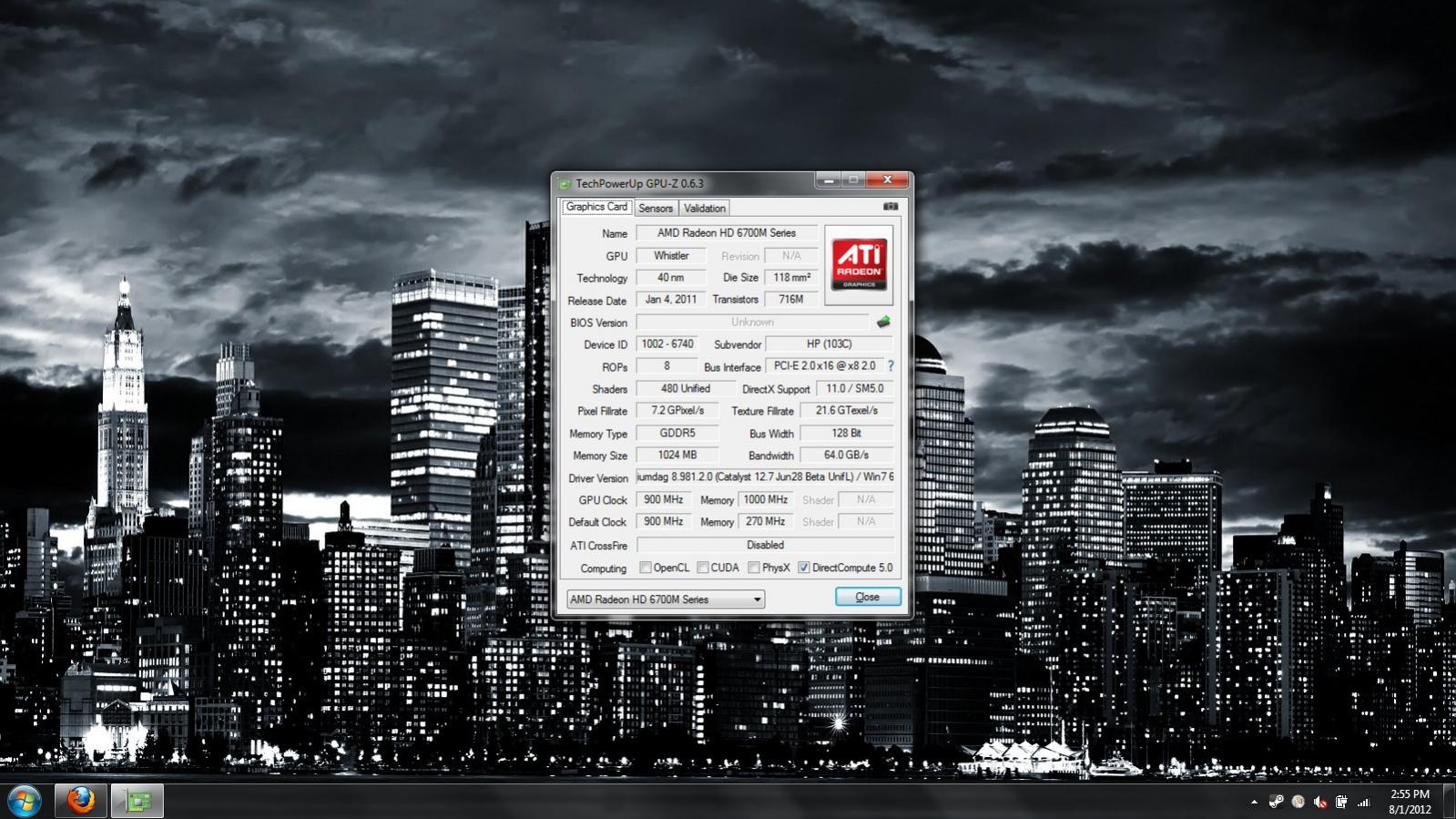
Task: Click the ATI Radeon Graphics logo
Action: [x=859, y=265]
